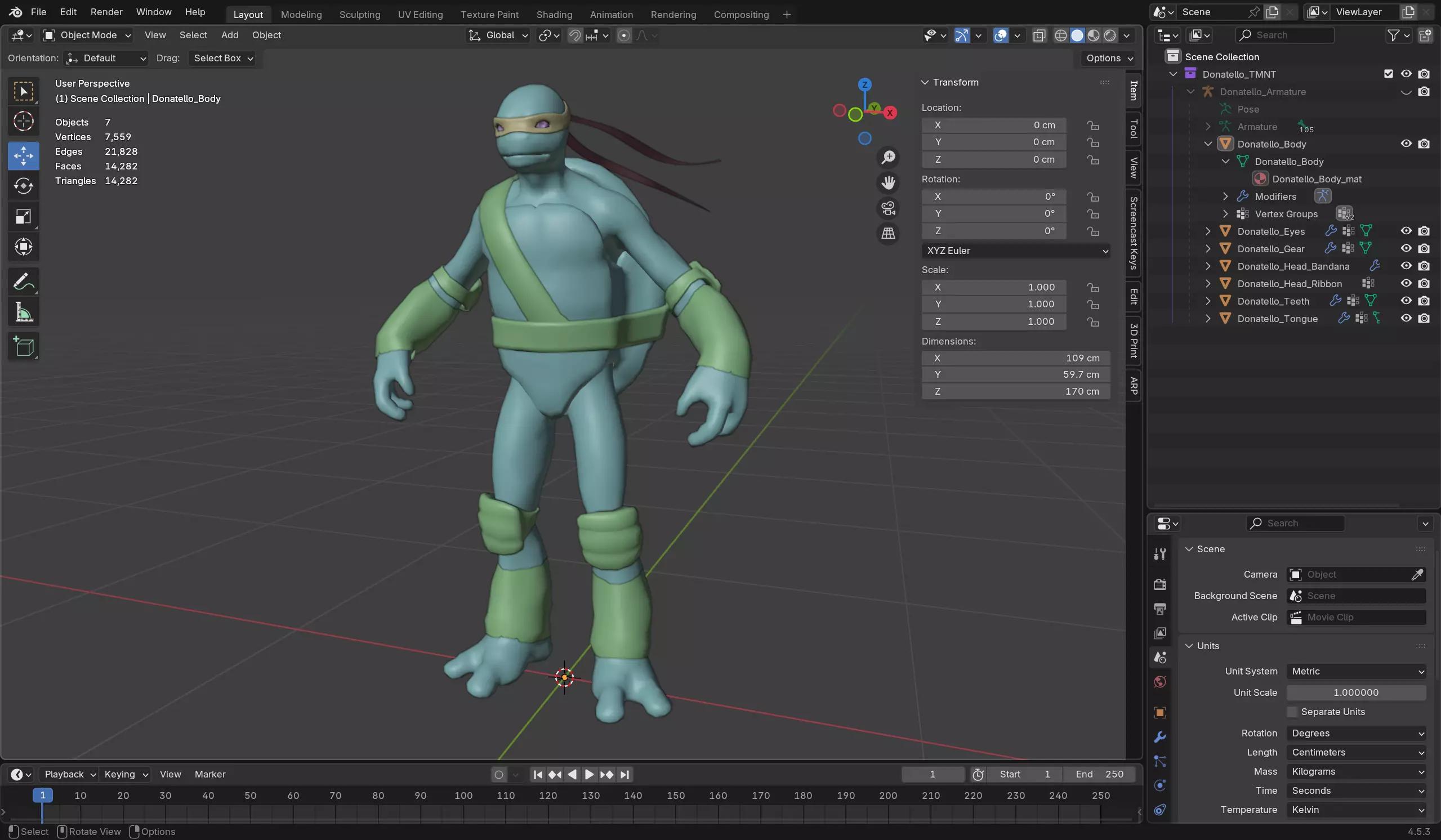Open the Physics properties tab icon
1441x840 pixels.
[x=1159, y=785]
